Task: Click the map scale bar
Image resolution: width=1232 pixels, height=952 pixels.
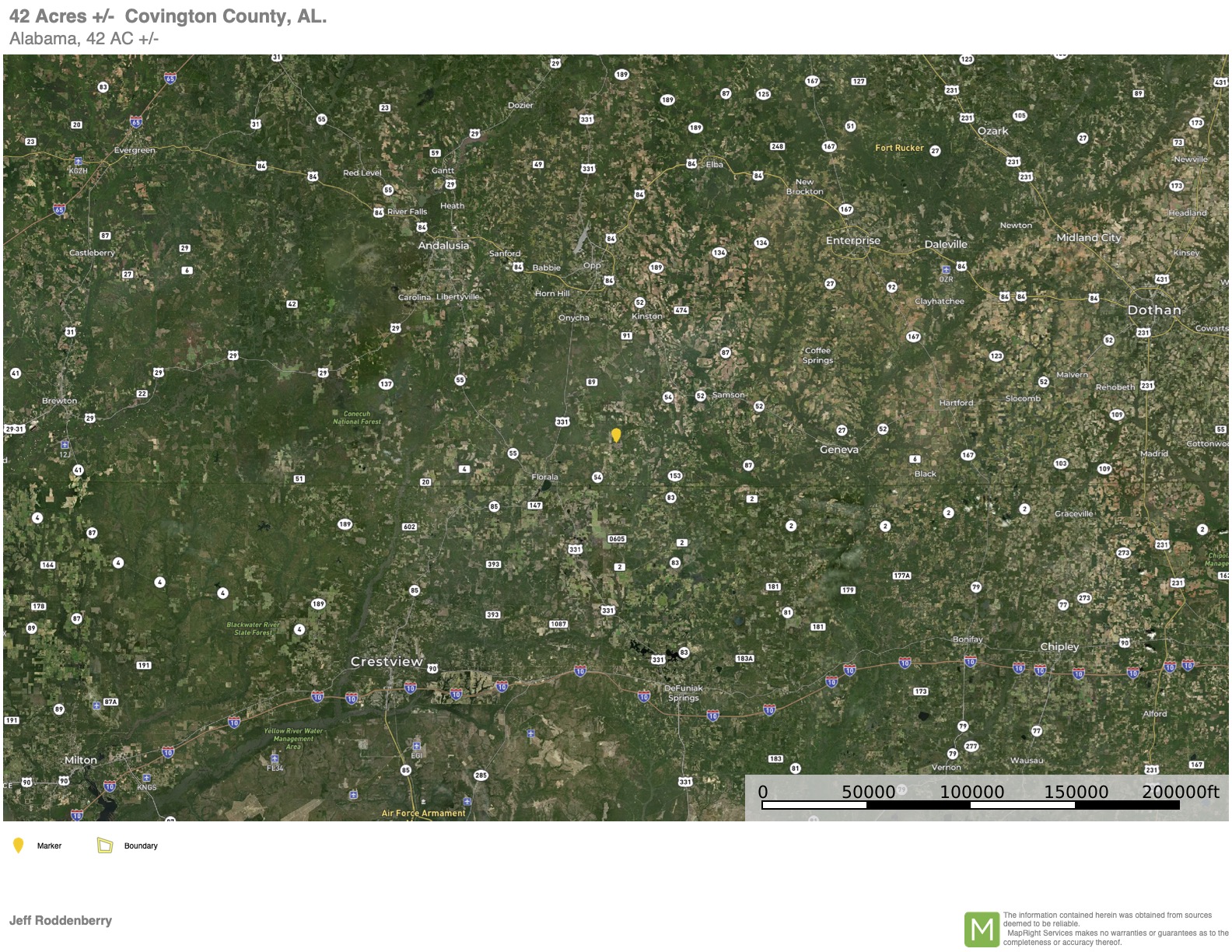Action: 971,805
